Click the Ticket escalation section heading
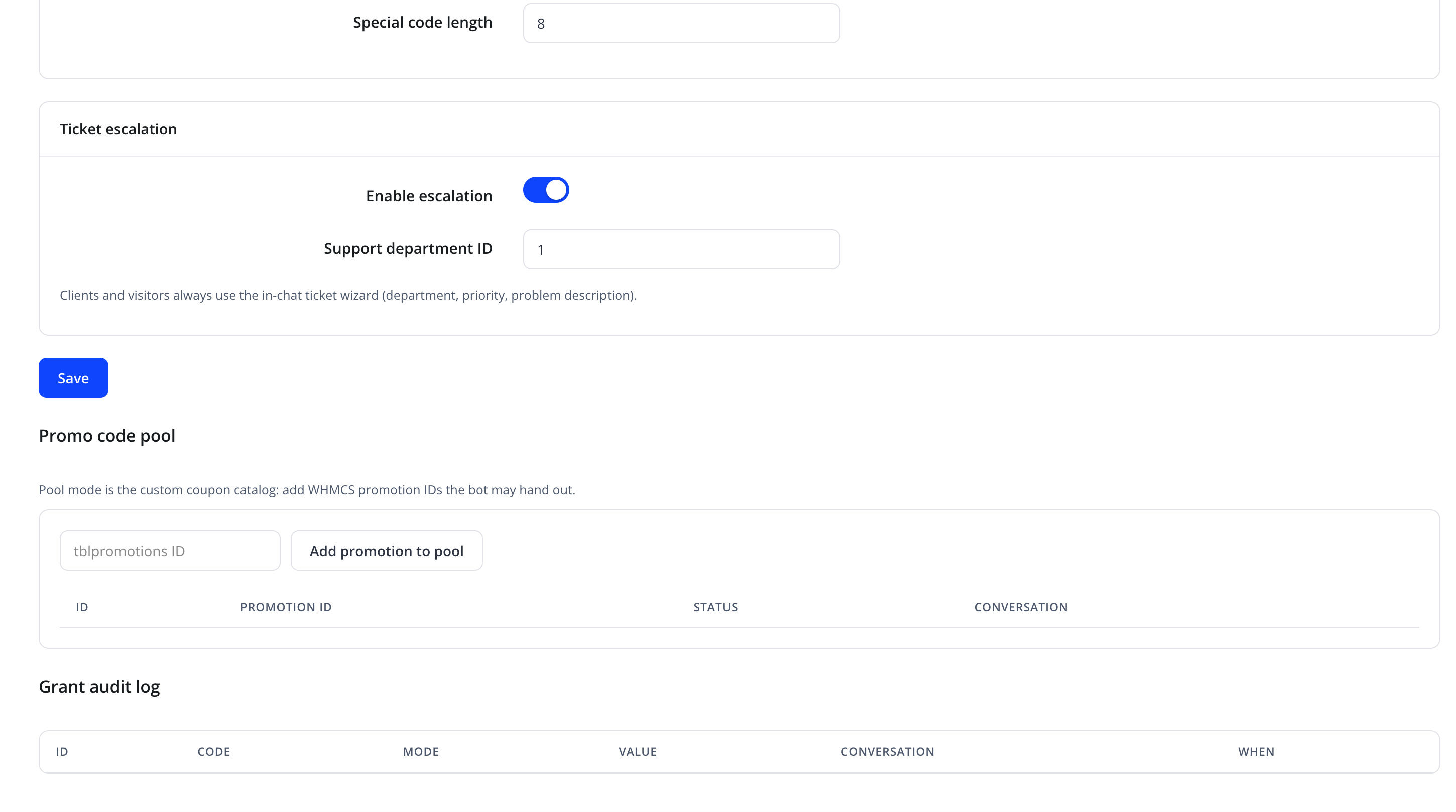The image size is (1456, 812). click(118, 129)
